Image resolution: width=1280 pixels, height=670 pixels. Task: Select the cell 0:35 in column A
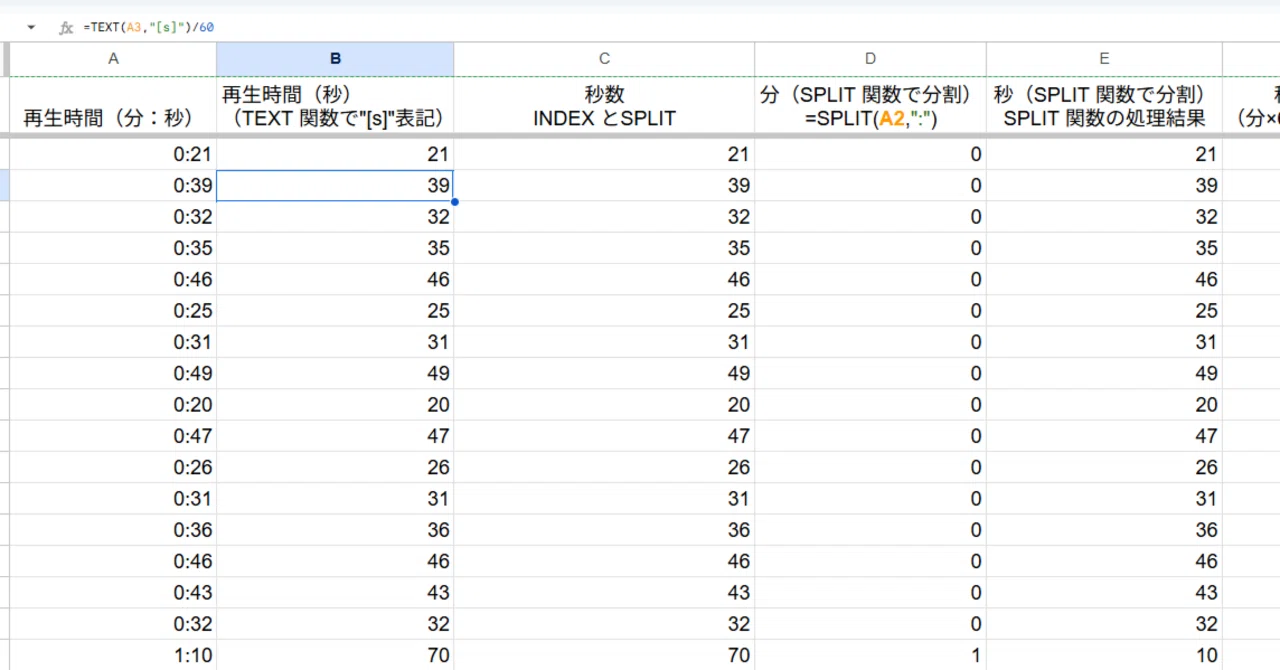tap(113, 248)
